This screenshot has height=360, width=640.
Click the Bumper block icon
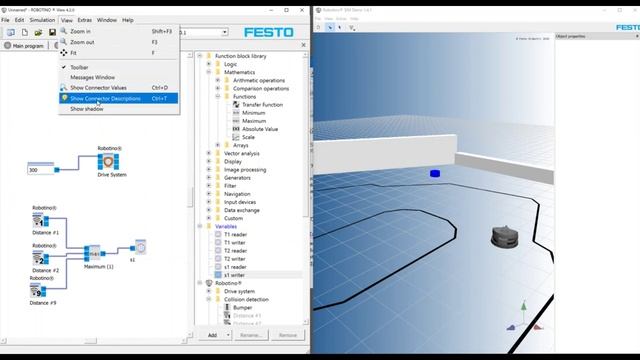point(227,307)
